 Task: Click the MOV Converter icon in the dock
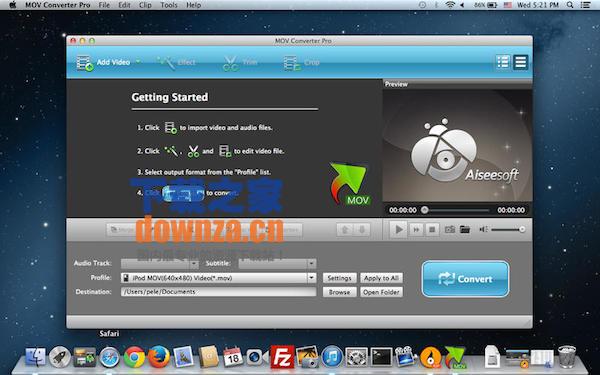coord(455,357)
